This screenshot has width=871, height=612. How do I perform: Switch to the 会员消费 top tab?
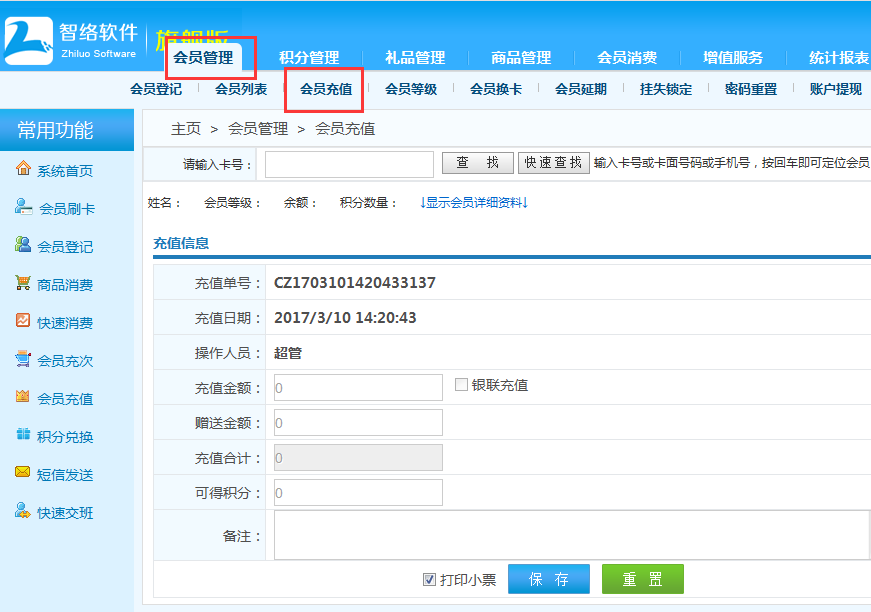pyautogui.click(x=627, y=58)
